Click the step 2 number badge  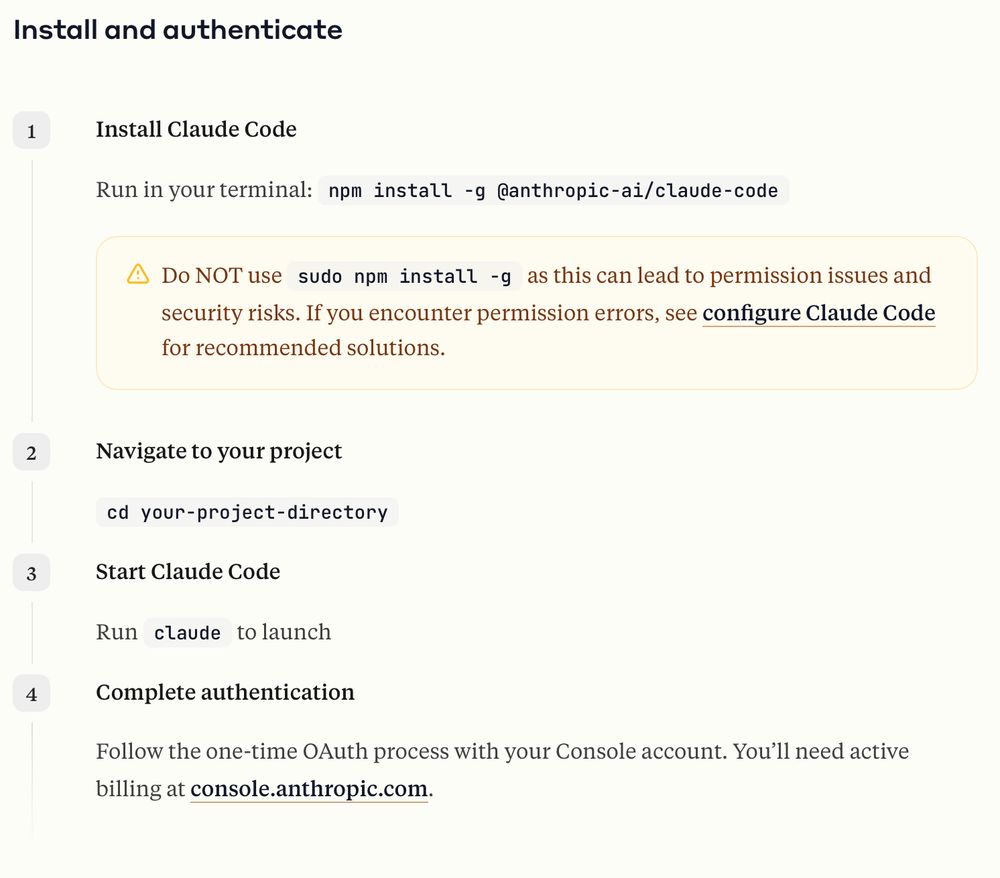click(x=32, y=452)
